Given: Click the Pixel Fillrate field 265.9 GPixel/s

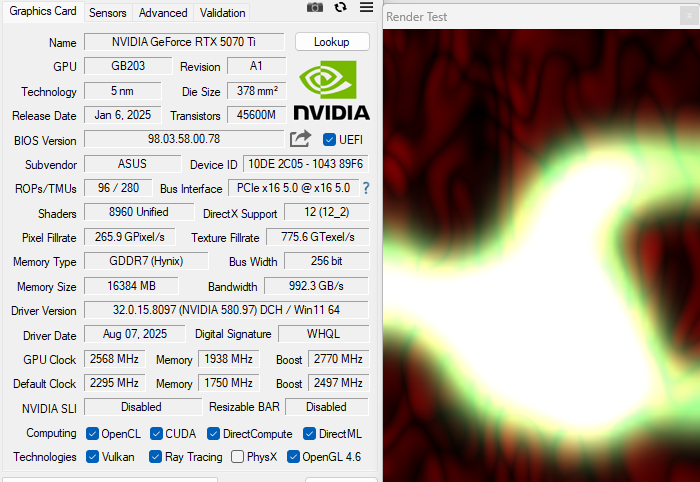Looking at the screenshot, I should [129, 237].
